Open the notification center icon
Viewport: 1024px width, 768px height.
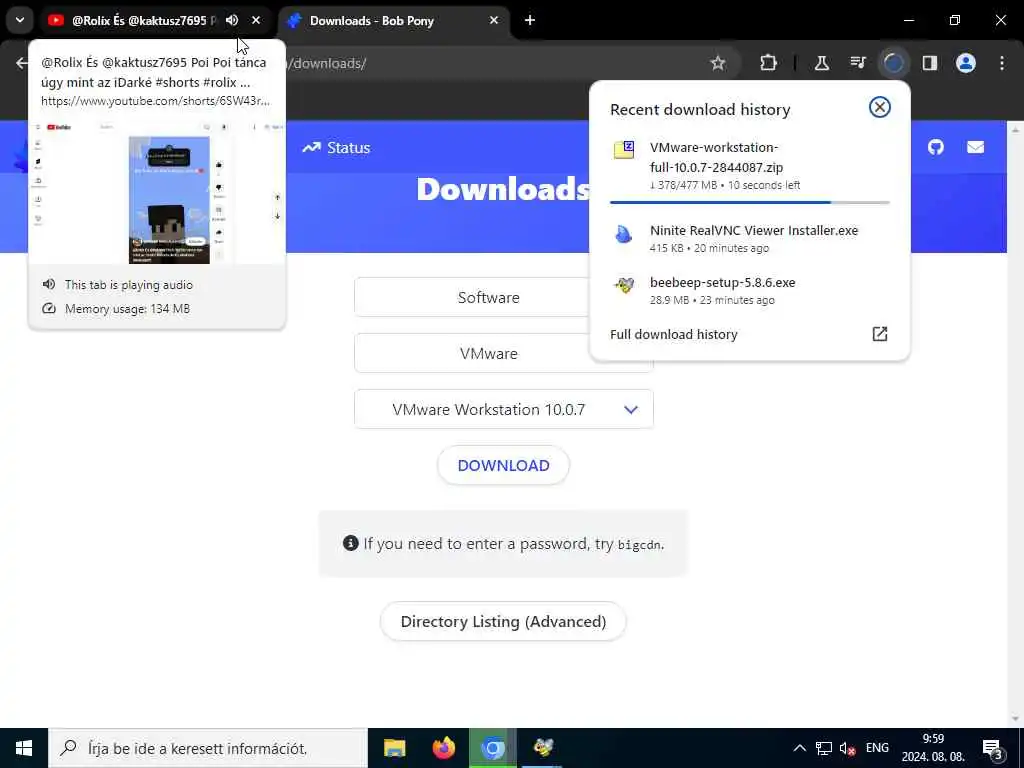click(993, 748)
